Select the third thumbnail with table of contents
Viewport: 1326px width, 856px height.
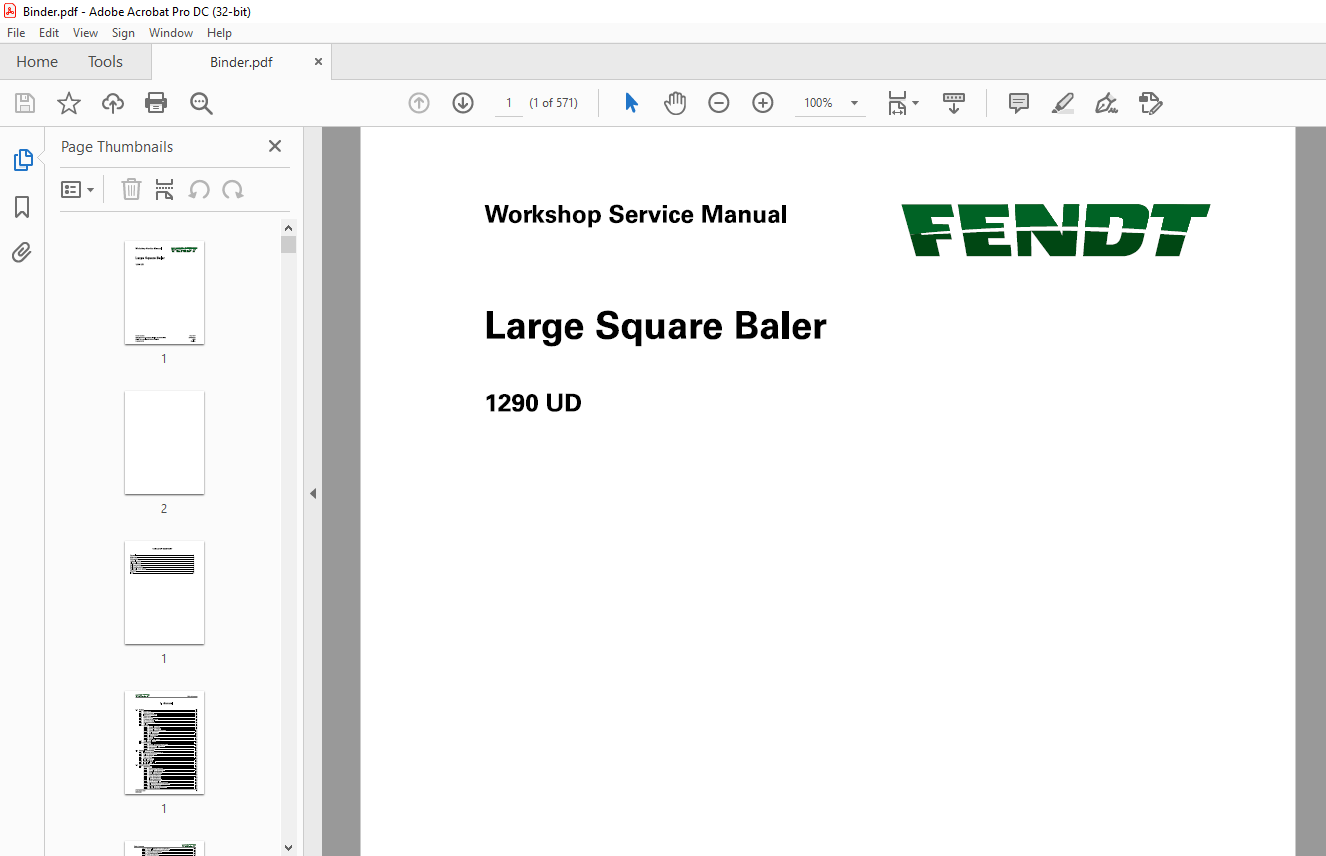pos(164,593)
